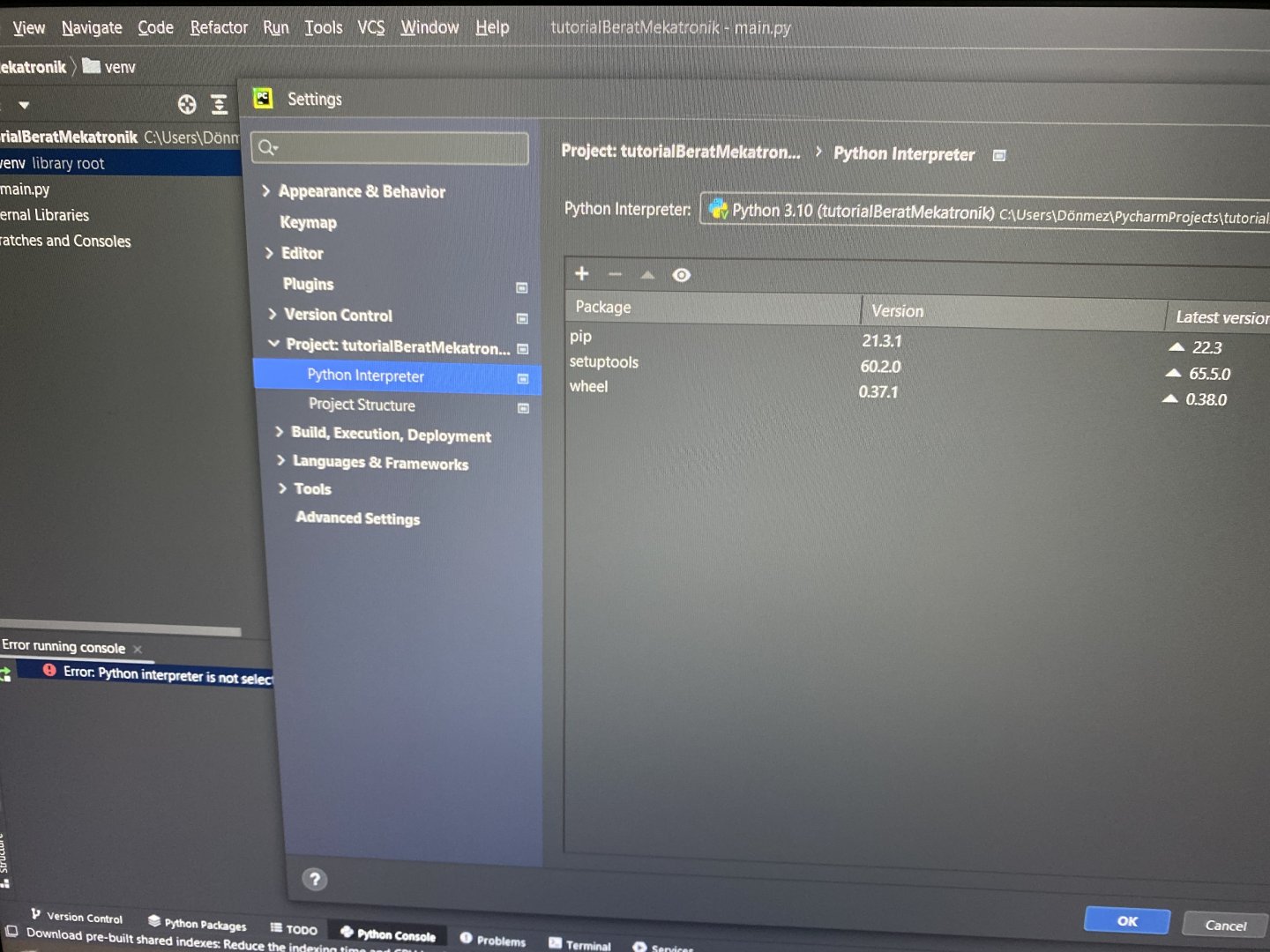The height and width of the screenshot is (952, 1270).
Task: Expand the Tools settings section
Action: [282, 487]
